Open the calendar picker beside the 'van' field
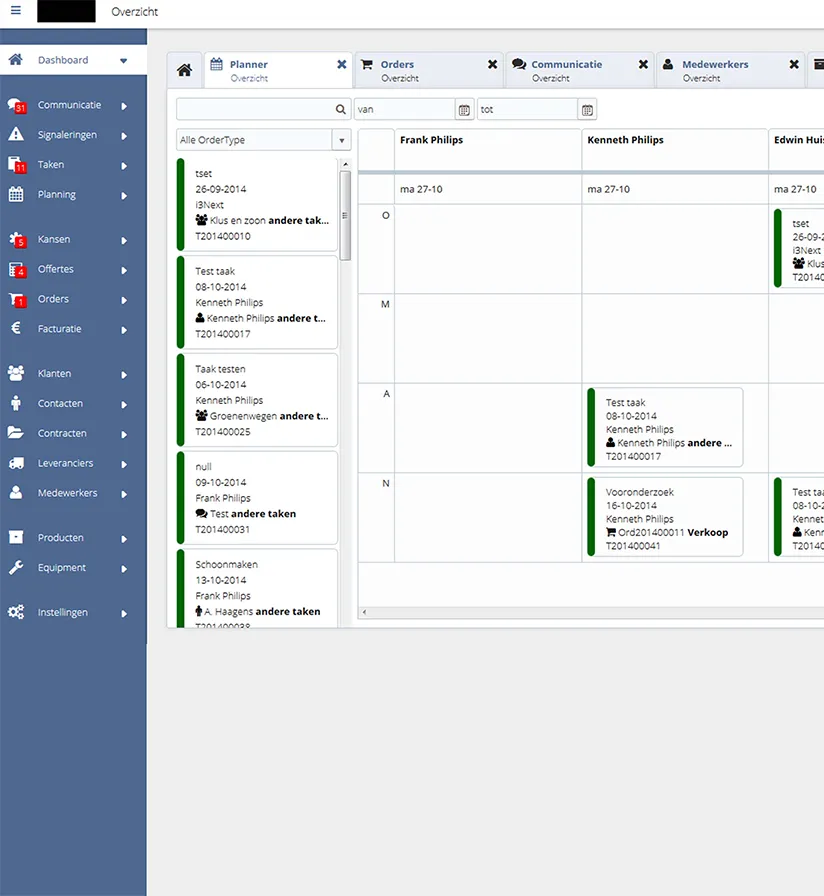Screen dimensions: 824x896 click(x=462, y=108)
